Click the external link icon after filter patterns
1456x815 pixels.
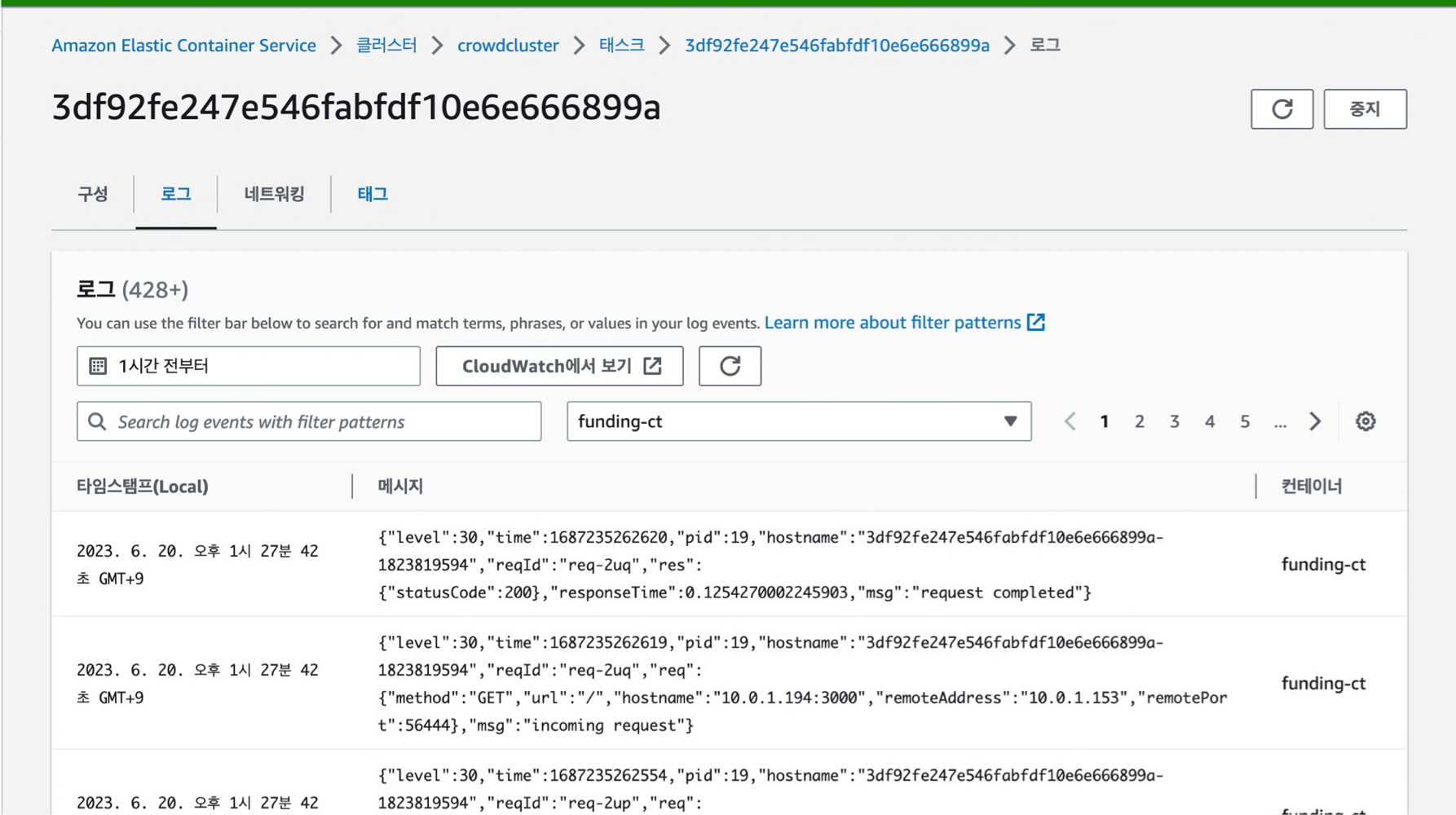point(1036,323)
